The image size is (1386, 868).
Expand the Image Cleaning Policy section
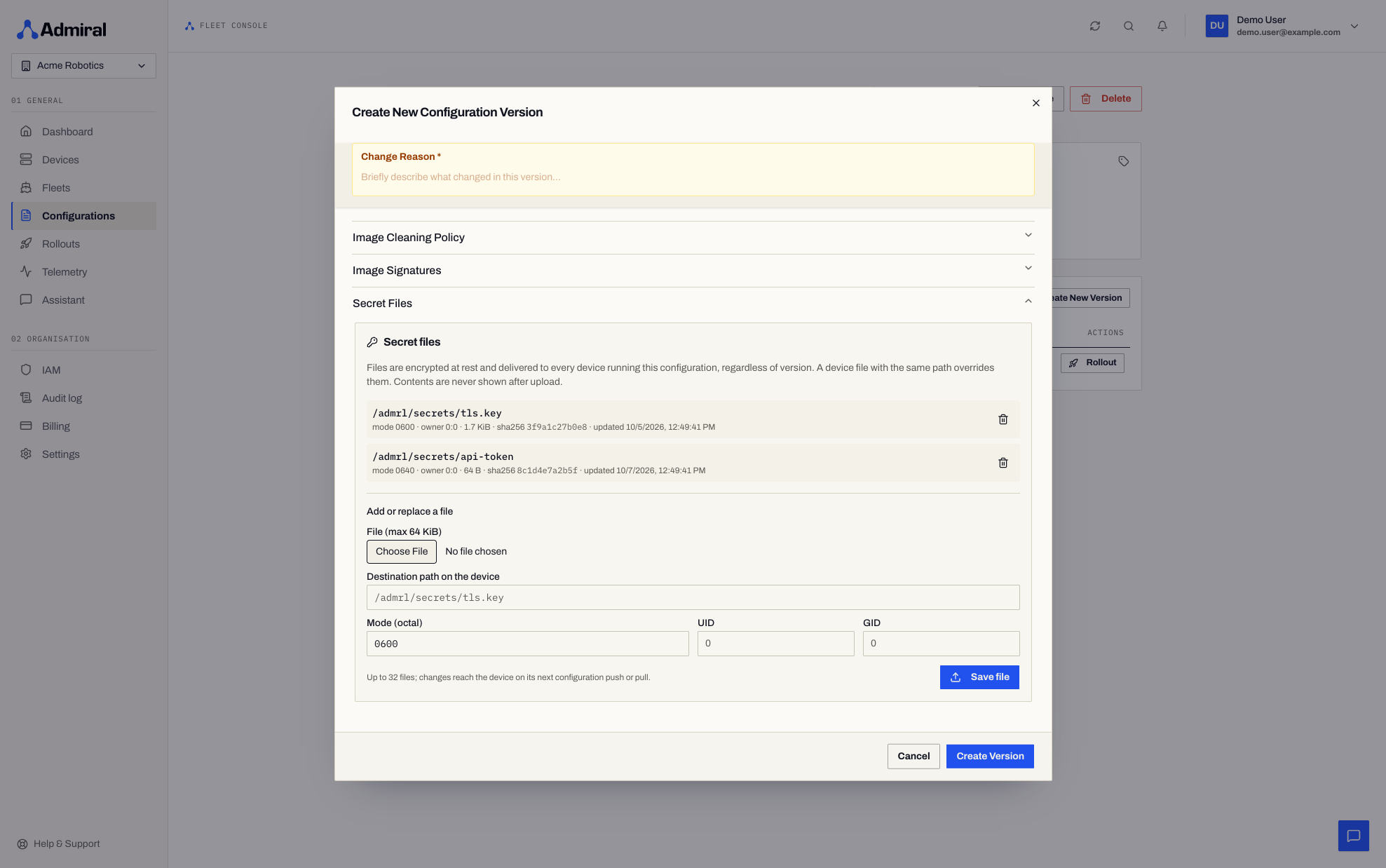pyautogui.click(x=693, y=238)
